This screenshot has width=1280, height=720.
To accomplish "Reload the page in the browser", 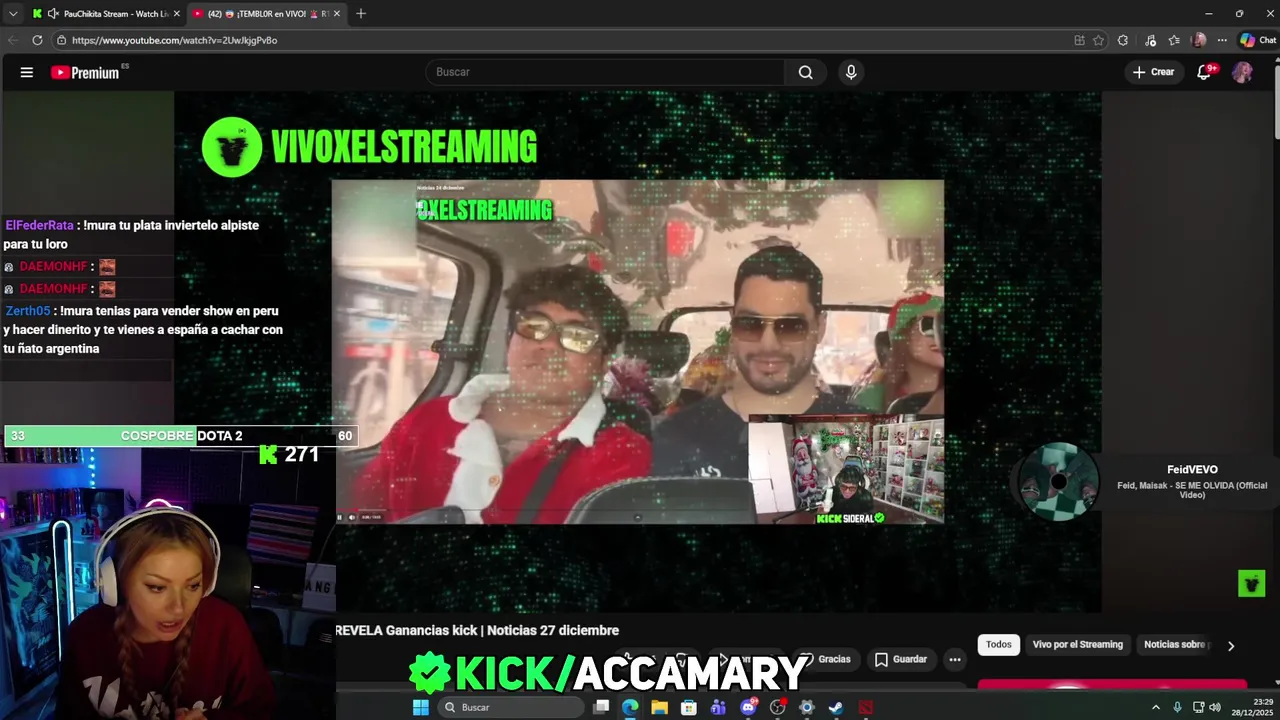I will pyautogui.click(x=37, y=40).
